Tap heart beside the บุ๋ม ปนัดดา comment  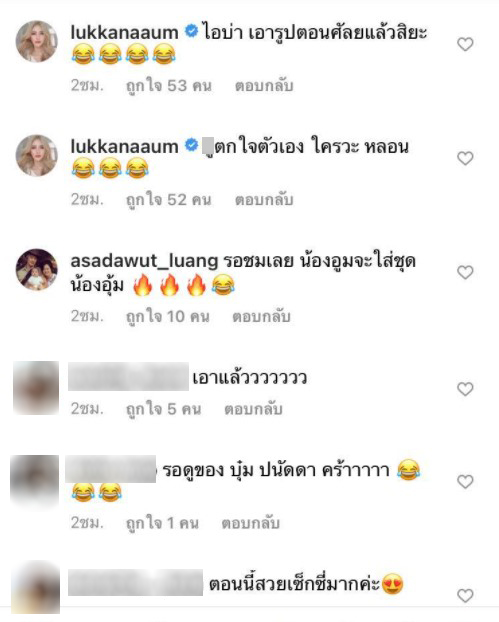coord(465,482)
